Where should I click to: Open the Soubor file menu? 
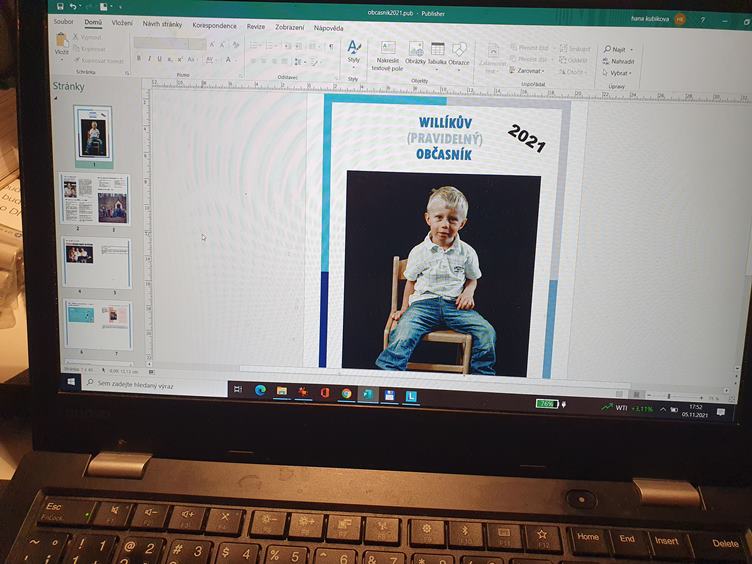63,21
